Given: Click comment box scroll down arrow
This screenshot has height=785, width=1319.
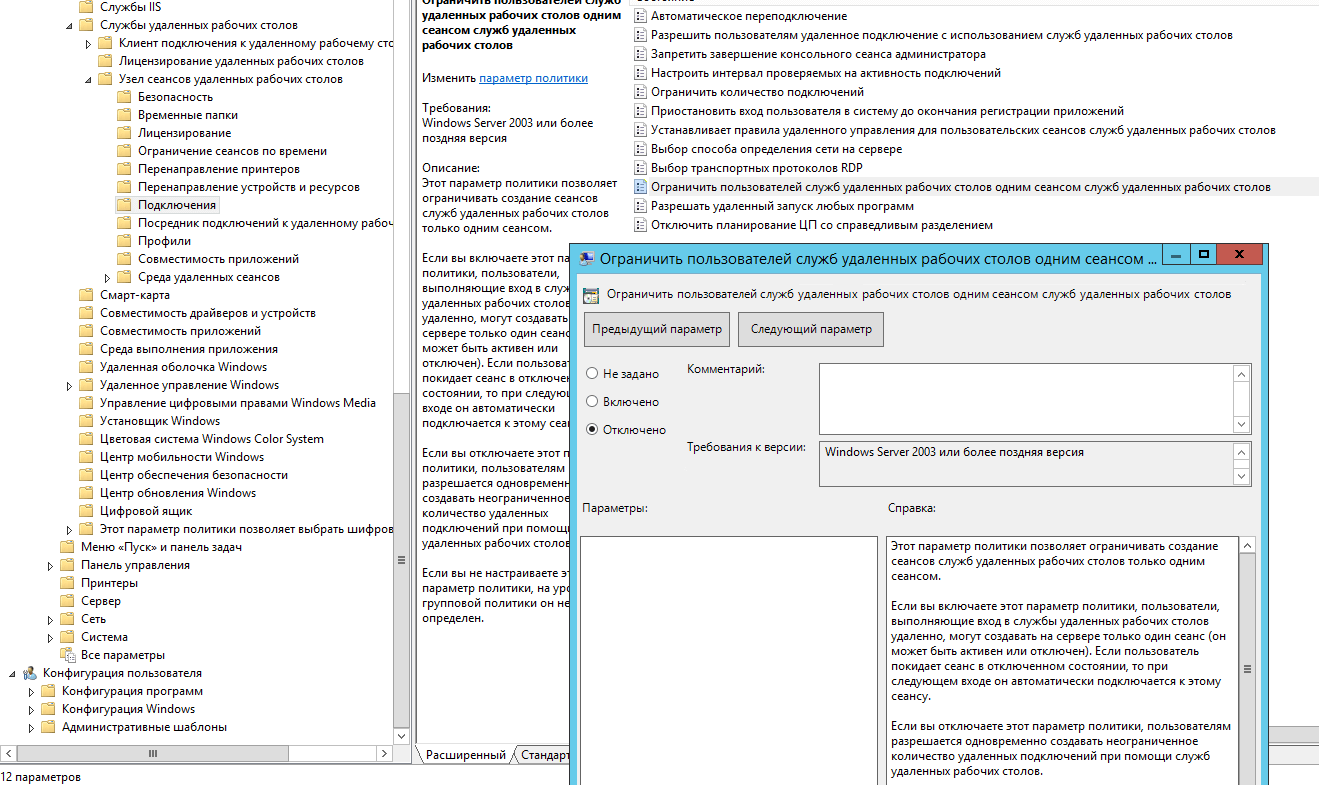Looking at the screenshot, I should (x=1242, y=424).
